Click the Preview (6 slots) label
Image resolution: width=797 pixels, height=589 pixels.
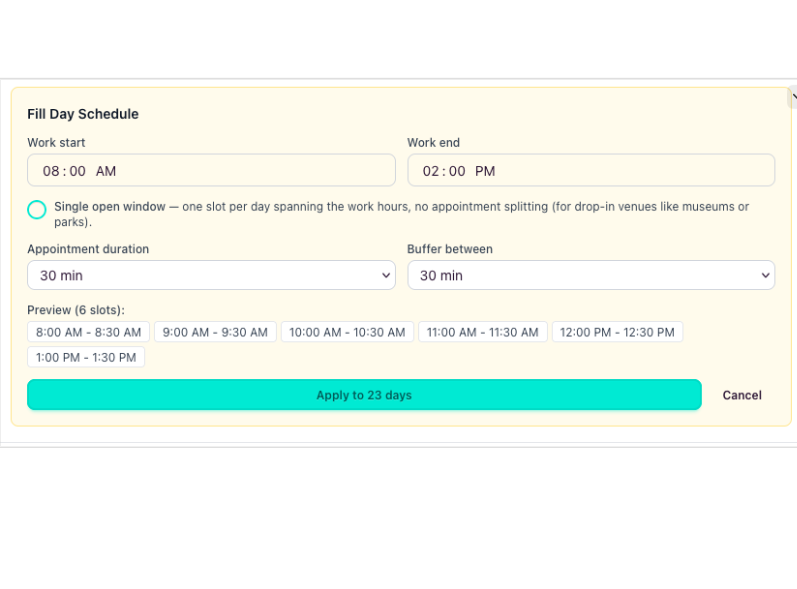pos(76,310)
